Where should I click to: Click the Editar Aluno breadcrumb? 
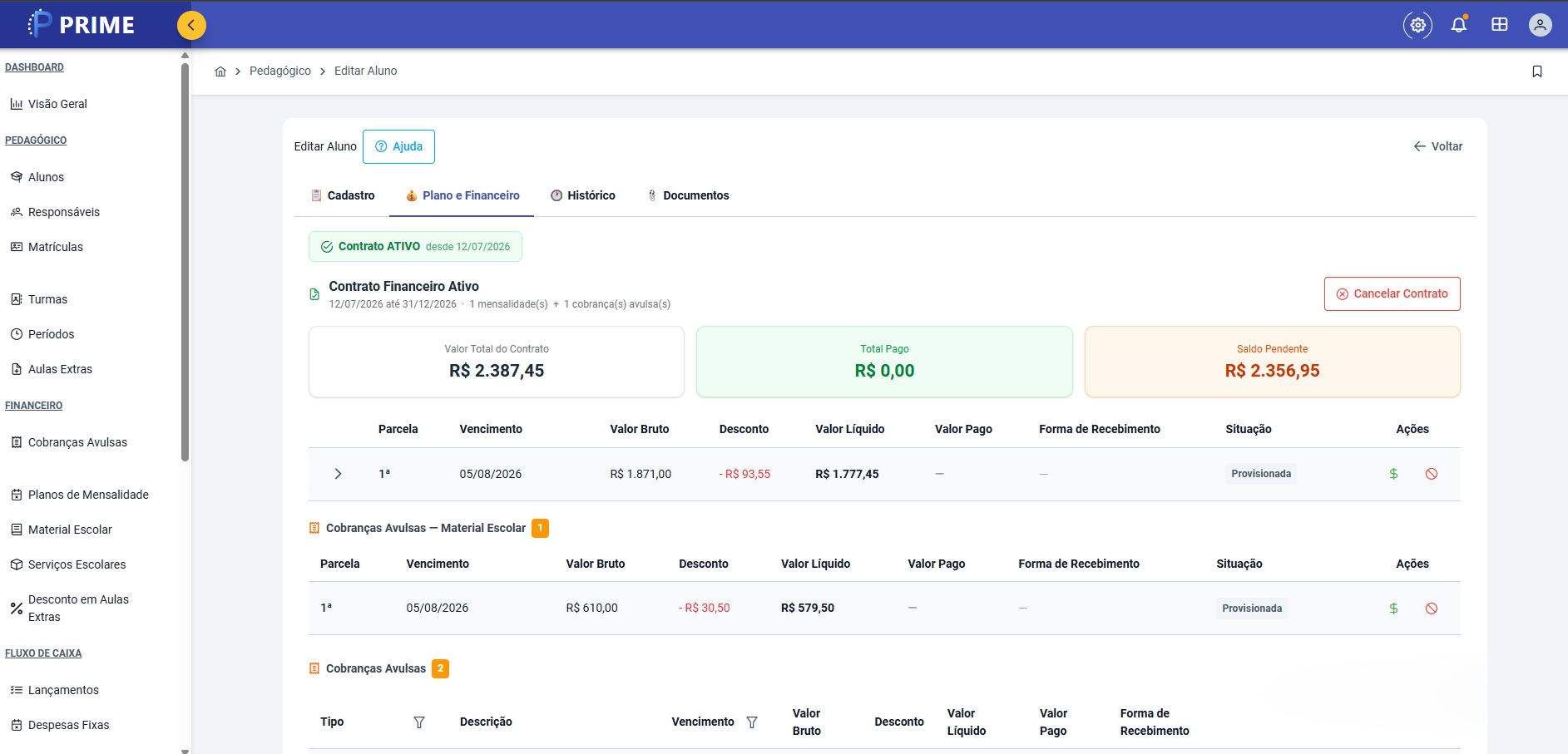click(365, 71)
